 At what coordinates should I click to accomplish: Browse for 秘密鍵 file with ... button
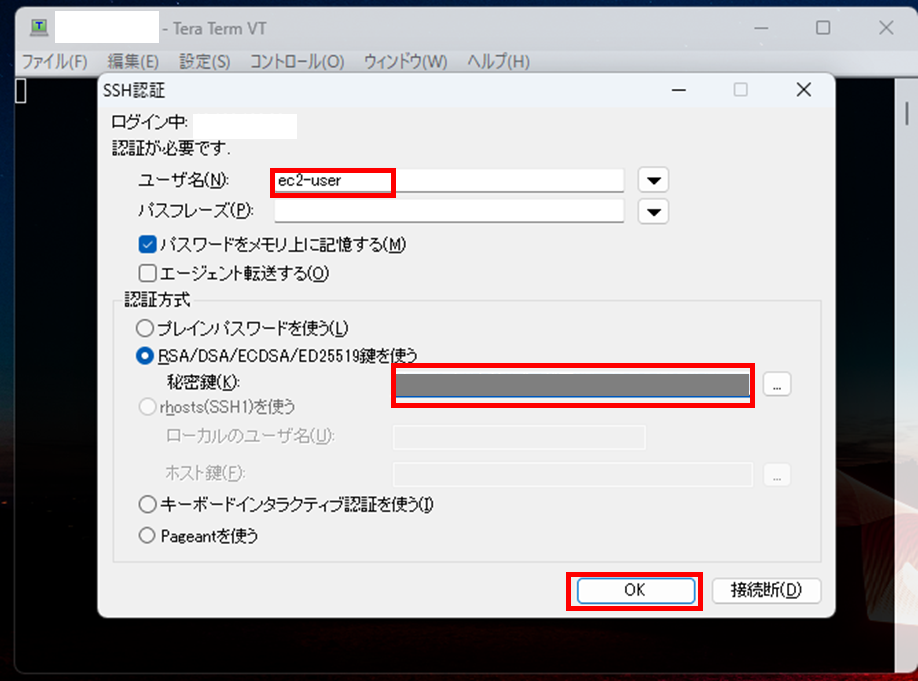[x=777, y=384]
